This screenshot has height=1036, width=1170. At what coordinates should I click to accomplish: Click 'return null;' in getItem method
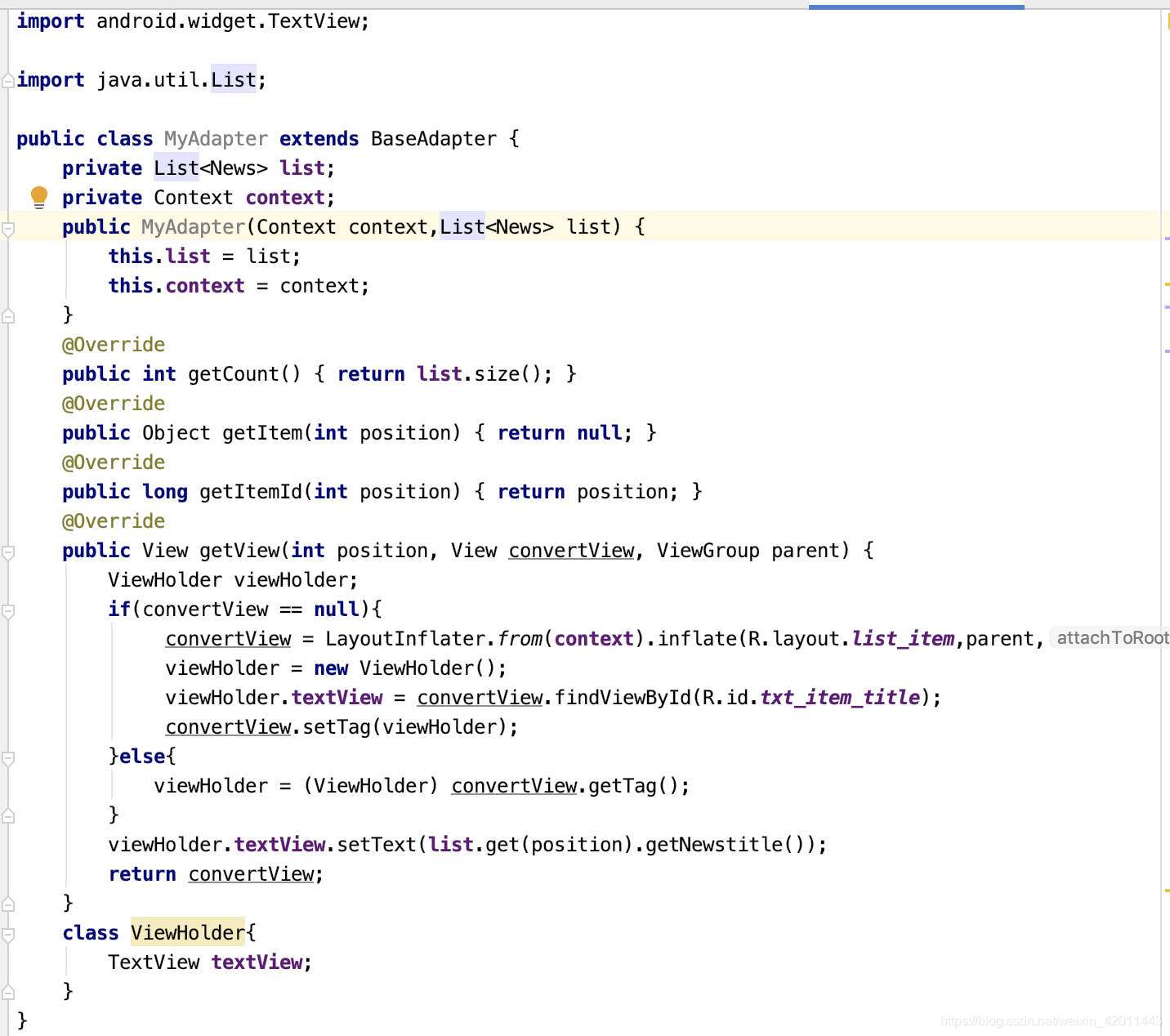[565, 433]
